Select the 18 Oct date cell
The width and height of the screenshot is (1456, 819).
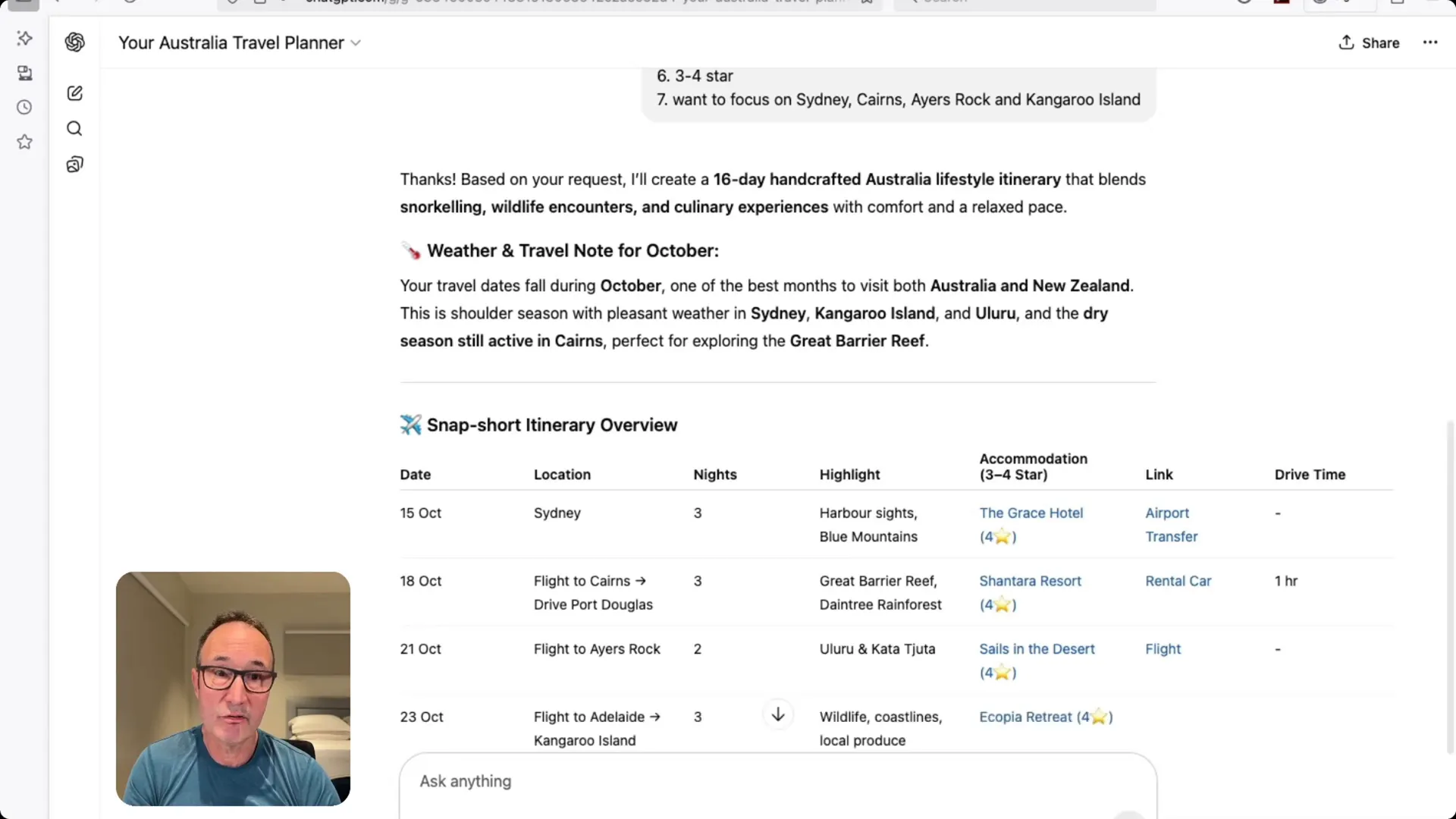click(420, 581)
